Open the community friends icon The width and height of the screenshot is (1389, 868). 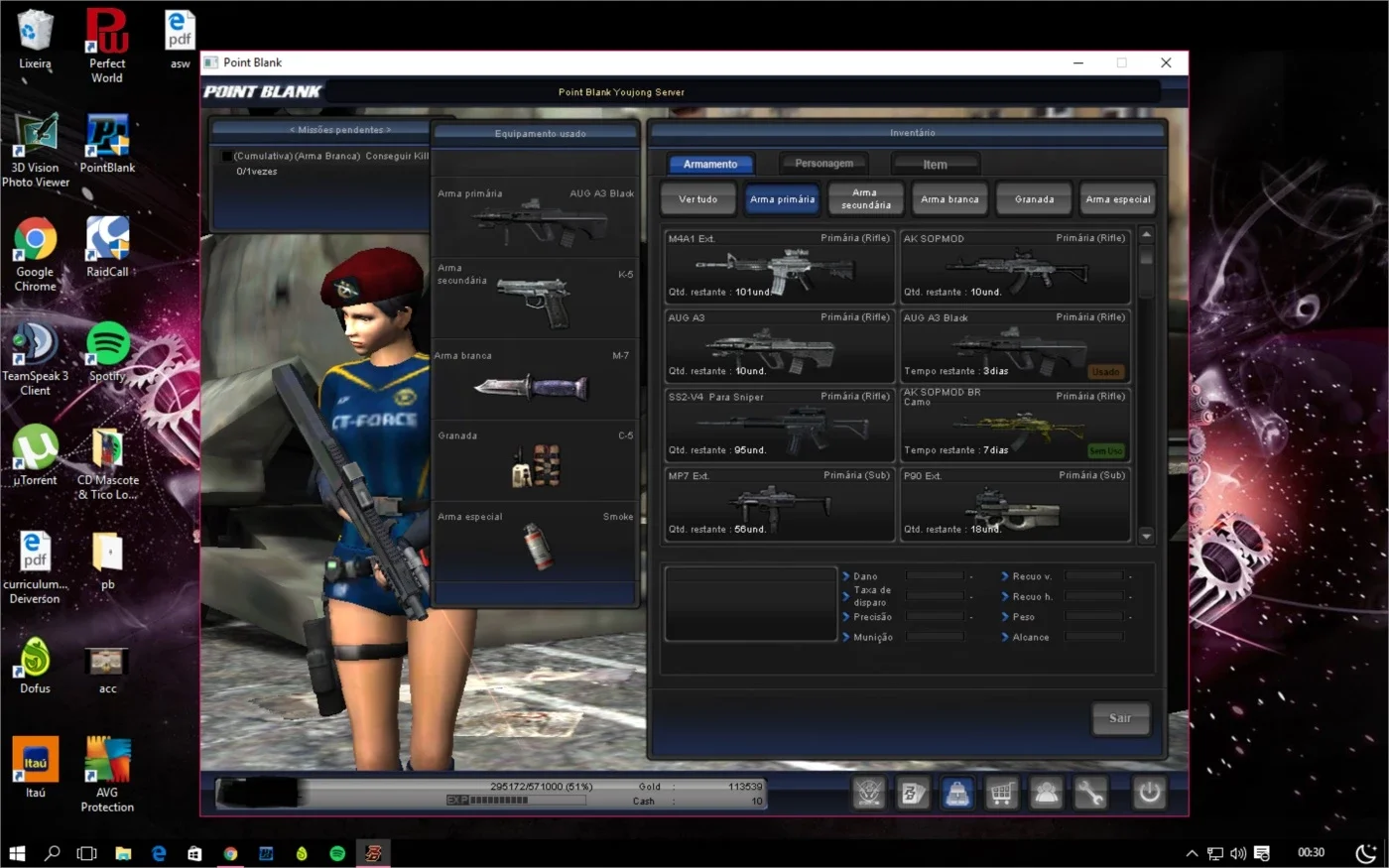click(1046, 793)
